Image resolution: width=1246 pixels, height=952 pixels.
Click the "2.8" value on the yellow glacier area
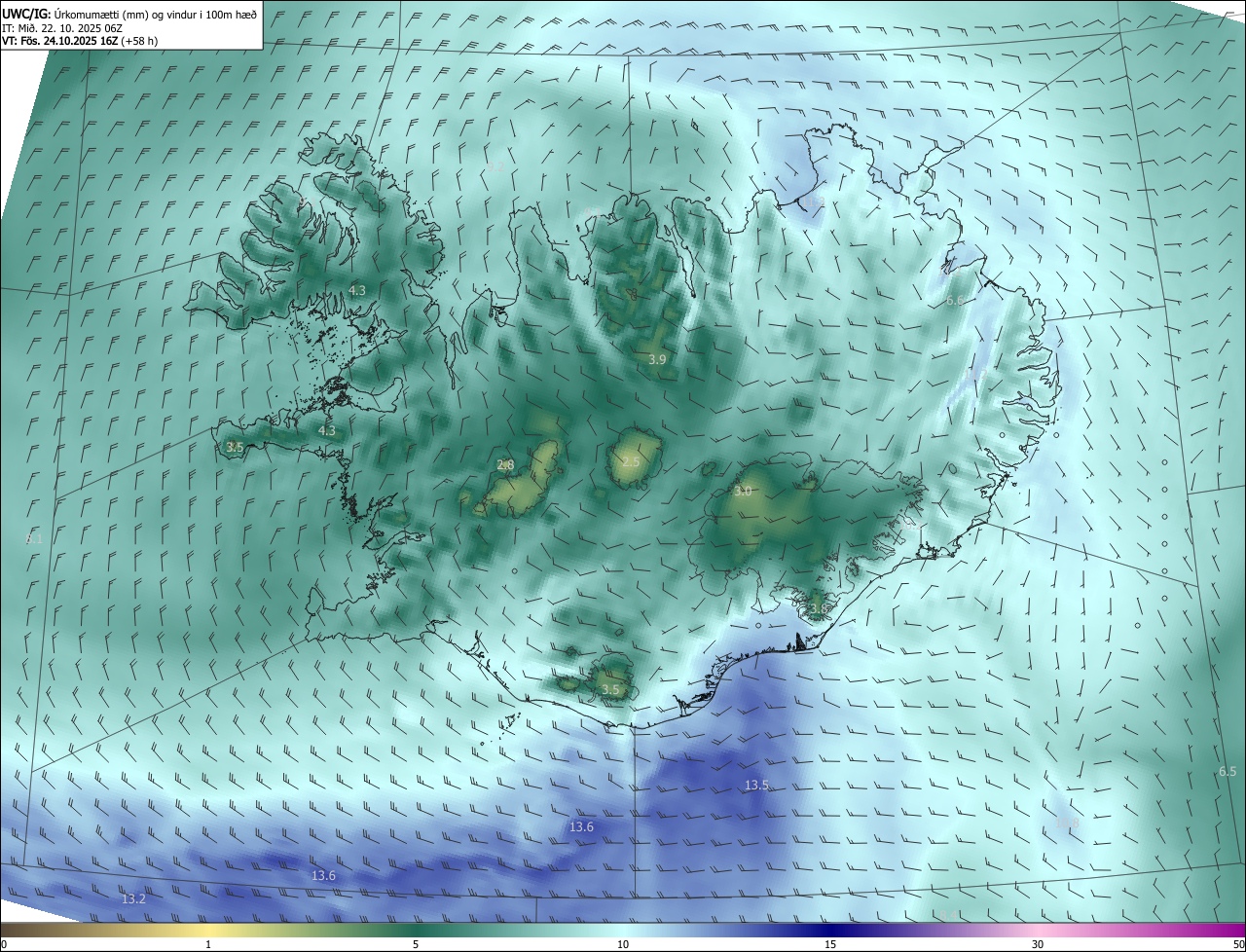[x=505, y=464]
